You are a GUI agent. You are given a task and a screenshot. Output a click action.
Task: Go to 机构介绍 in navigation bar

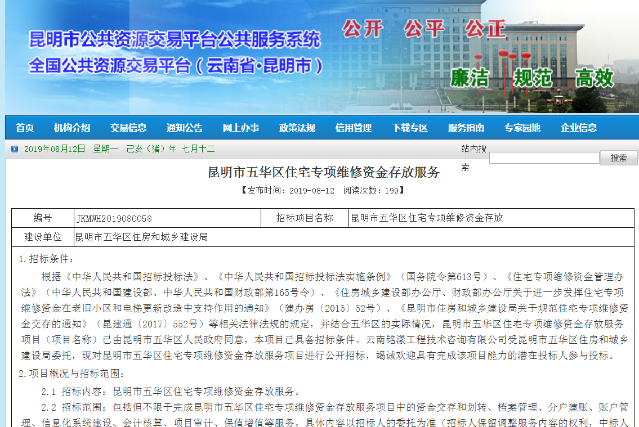point(72,128)
